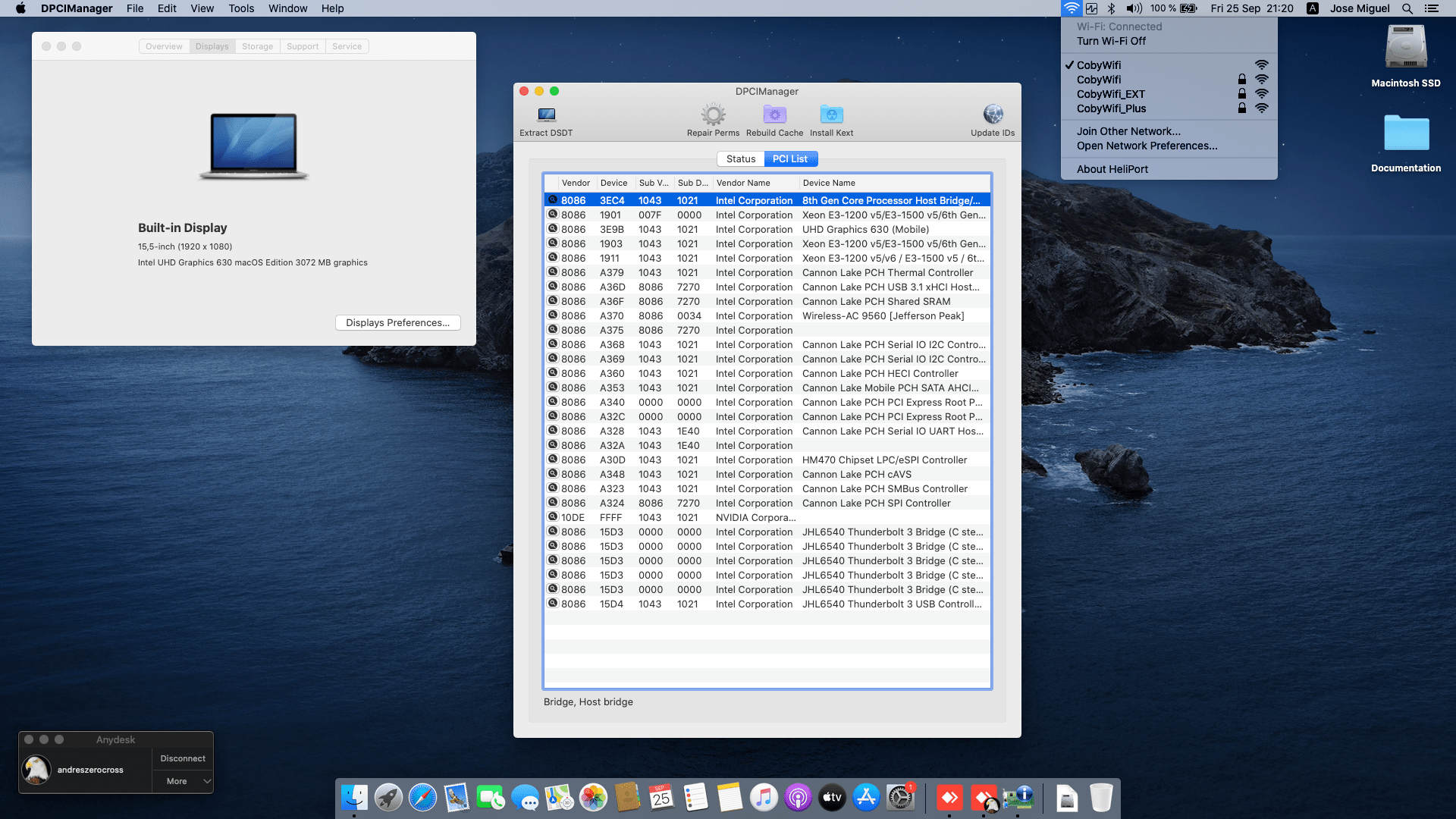
Task: Click the Rebuild Cache icon
Action: (x=774, y=115)
